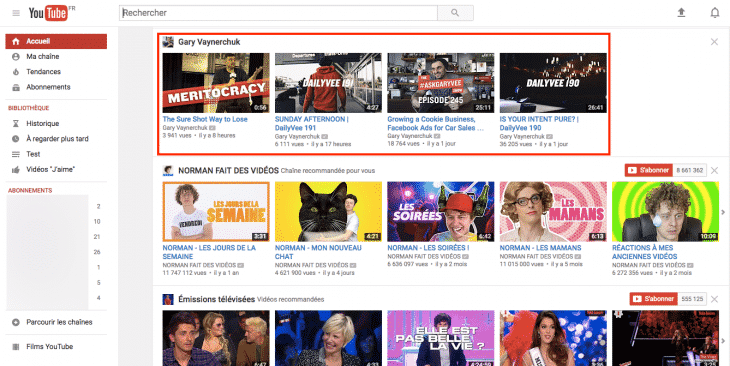Screen dimensions: 730x366
Task: Subscribe to NORMAN FAIT DES VIDÉOS
Action: pyautogui.click(x=649, y=170)
